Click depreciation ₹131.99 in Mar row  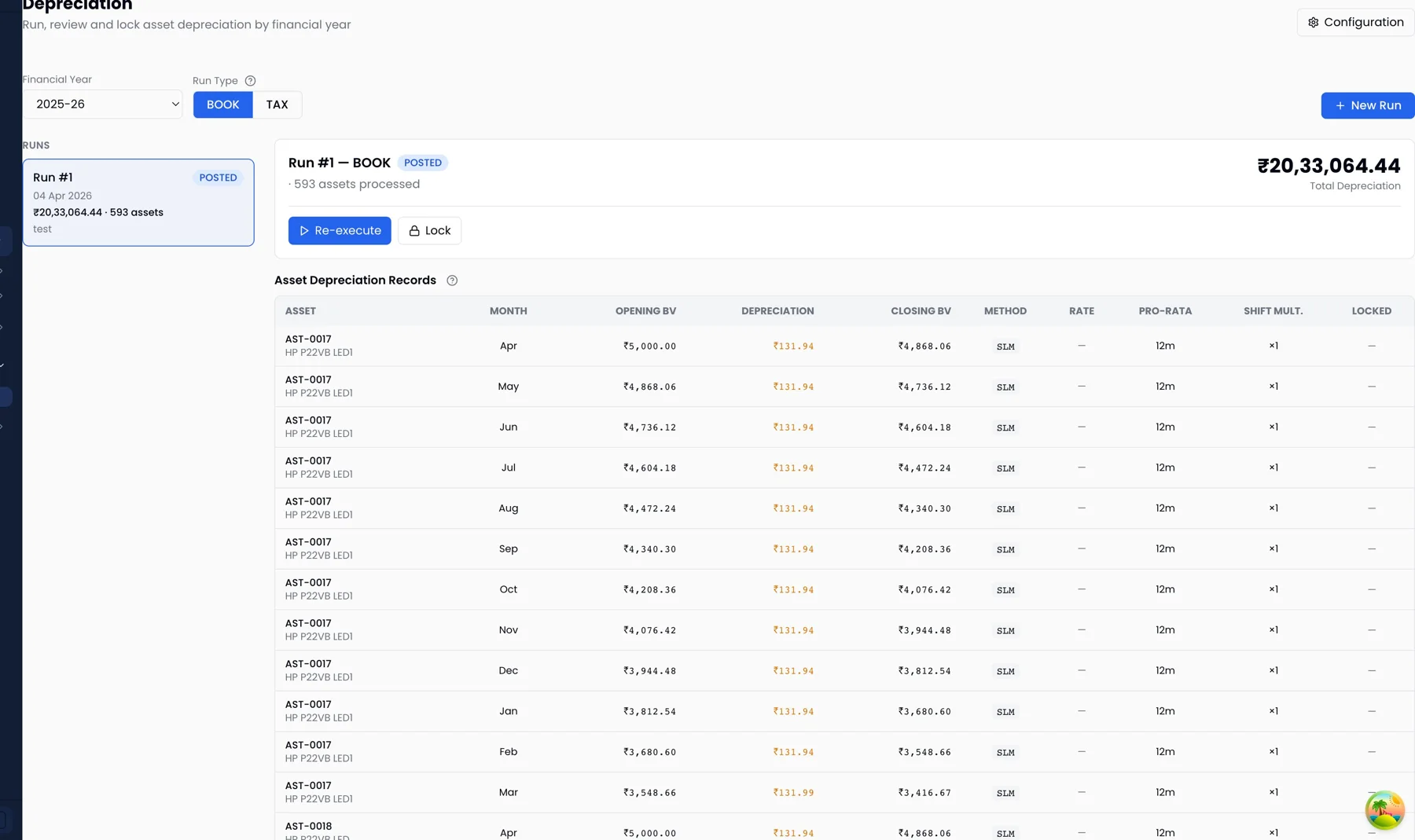coord(793,793)
